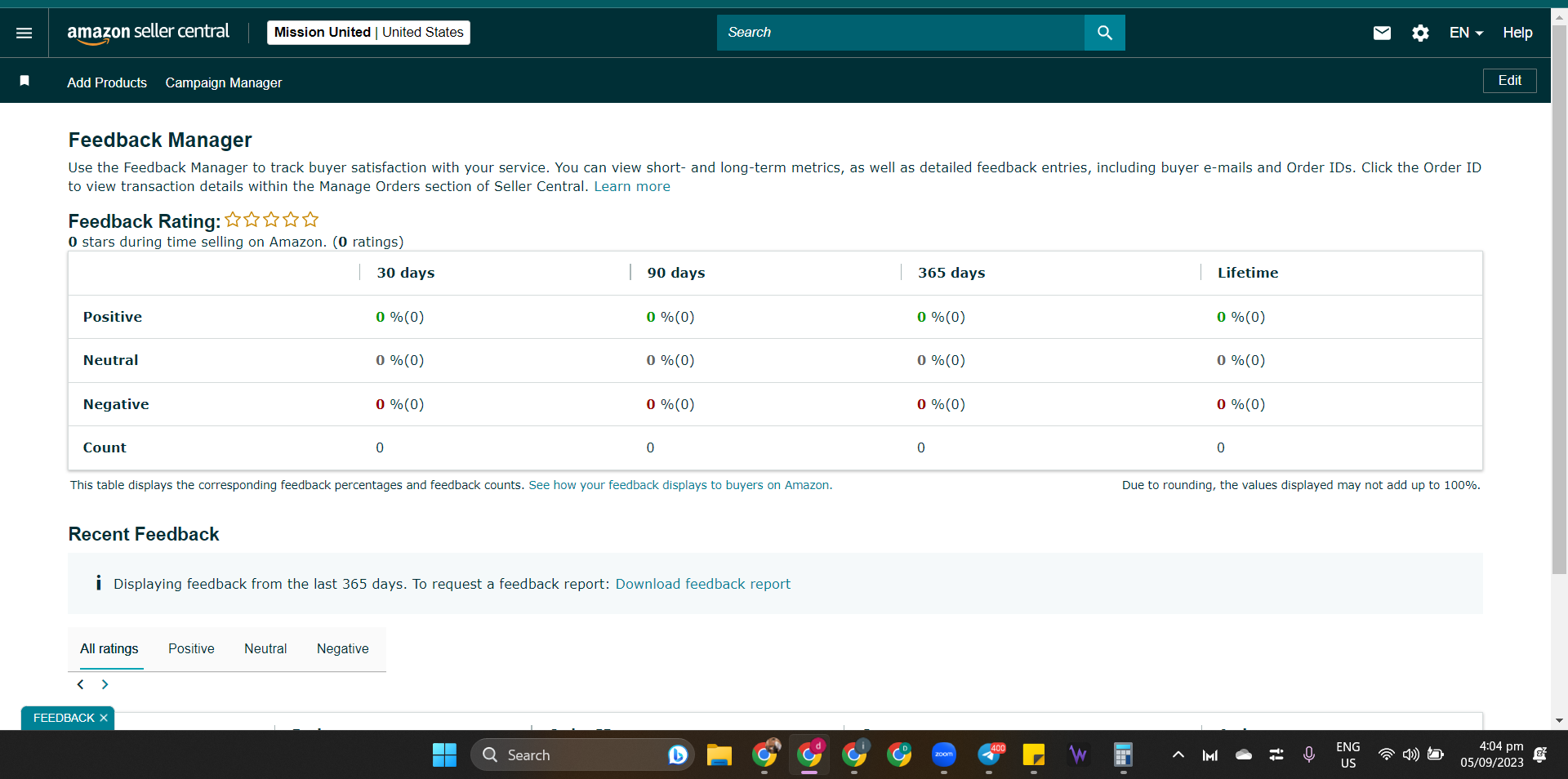1568x779 pixels.
Task: Click the 'Feedback Manager' page heading
Action: (160, 140)
